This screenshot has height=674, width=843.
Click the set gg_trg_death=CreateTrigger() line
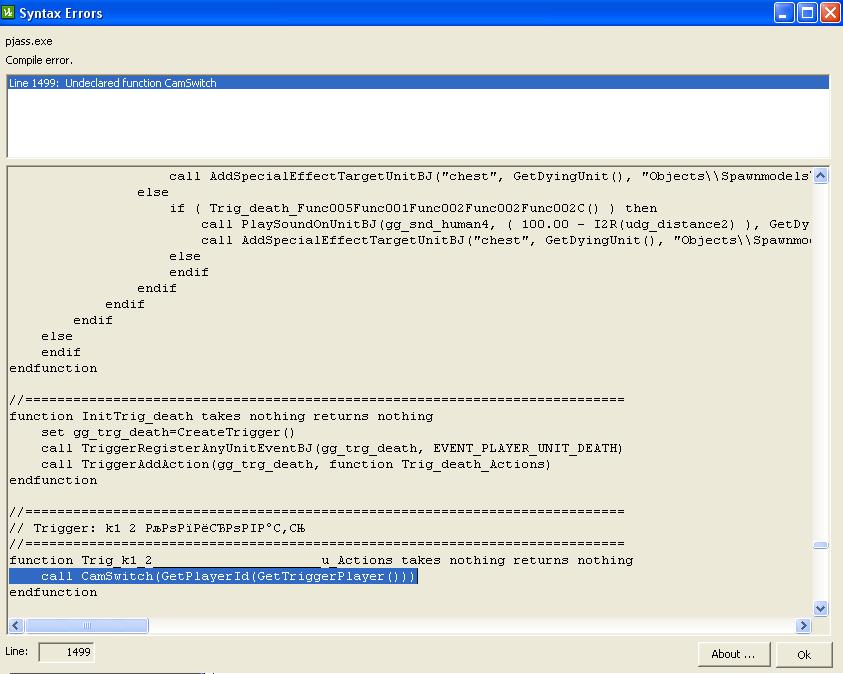(x=168, y=433)
